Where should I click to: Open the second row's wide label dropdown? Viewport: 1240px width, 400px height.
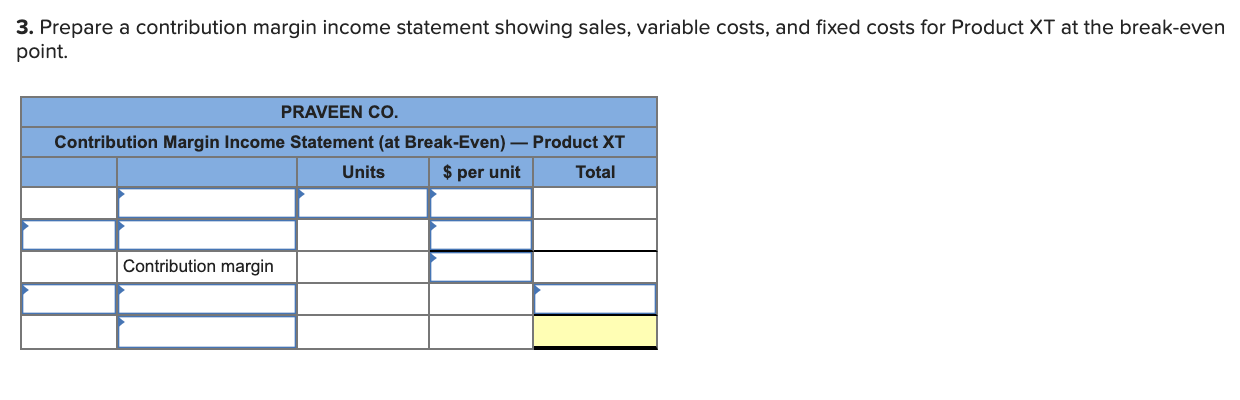point(207,235)
